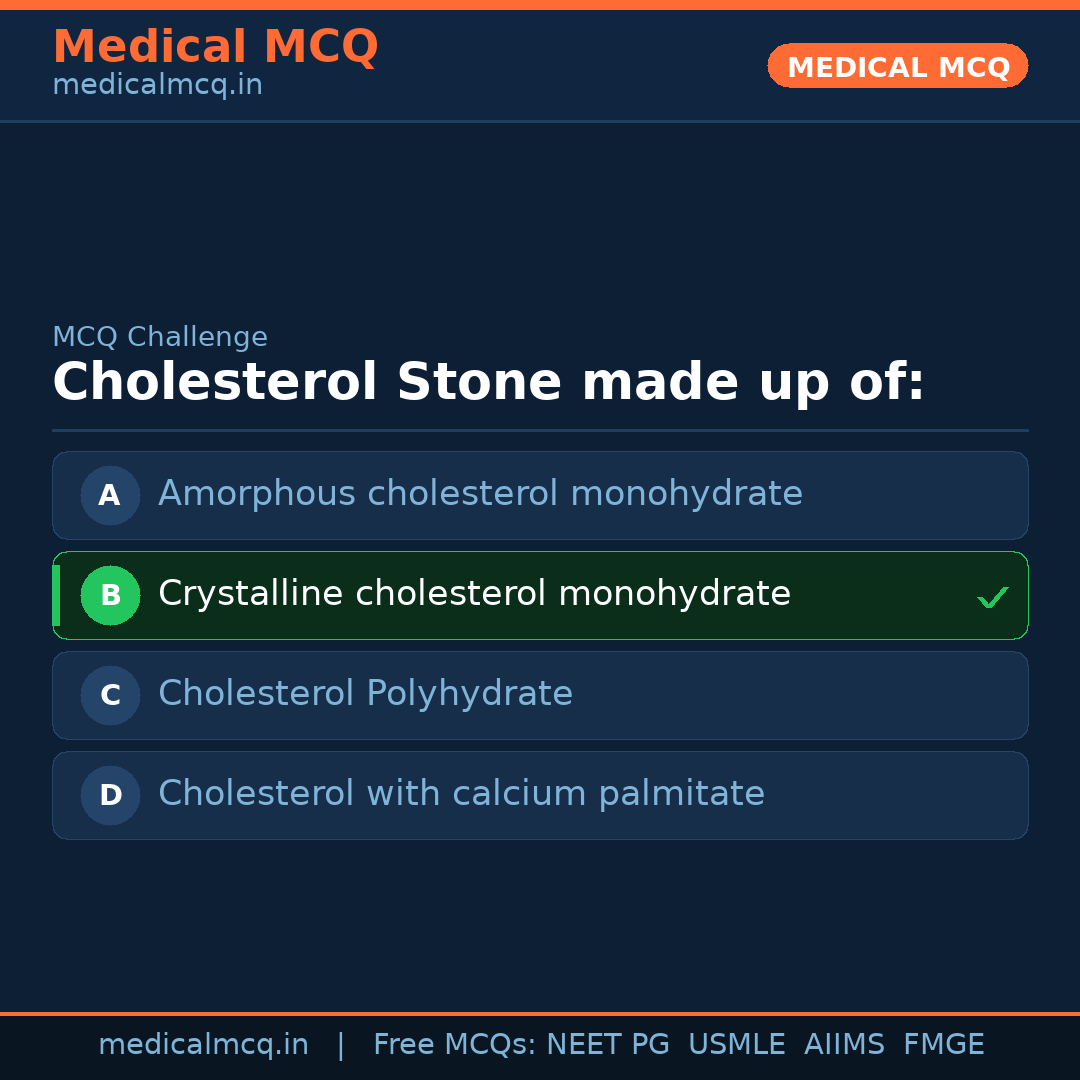Click the 'MCQ Challenge' label
1080x1080 pixels.
(160, 338)
